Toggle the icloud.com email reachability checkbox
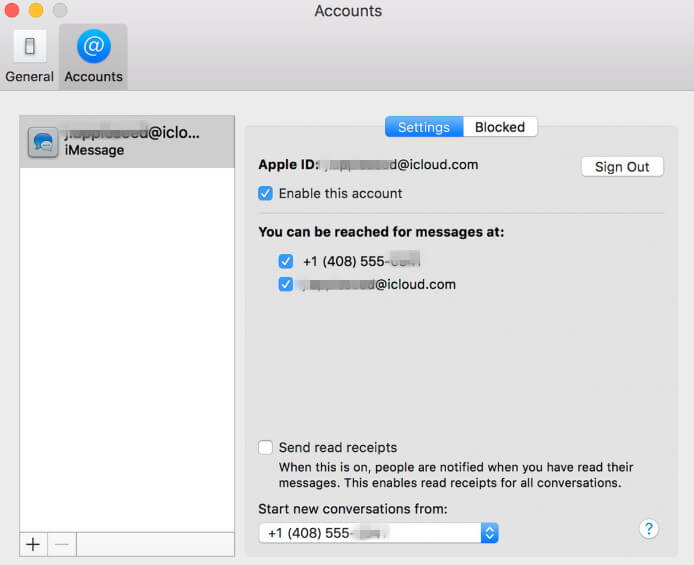Image resolution: width=694 pixels, height=565 pixels. [285, 284]
